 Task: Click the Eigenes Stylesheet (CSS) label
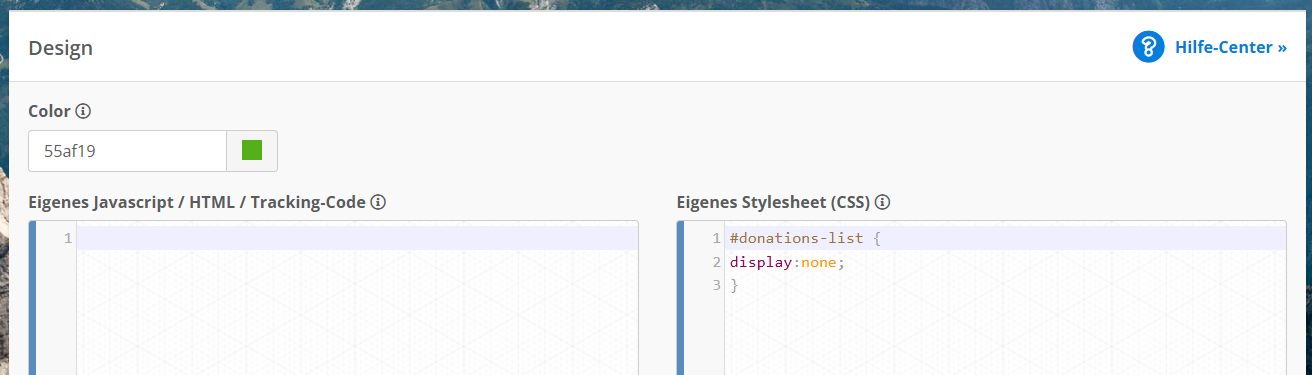(773, 202)
